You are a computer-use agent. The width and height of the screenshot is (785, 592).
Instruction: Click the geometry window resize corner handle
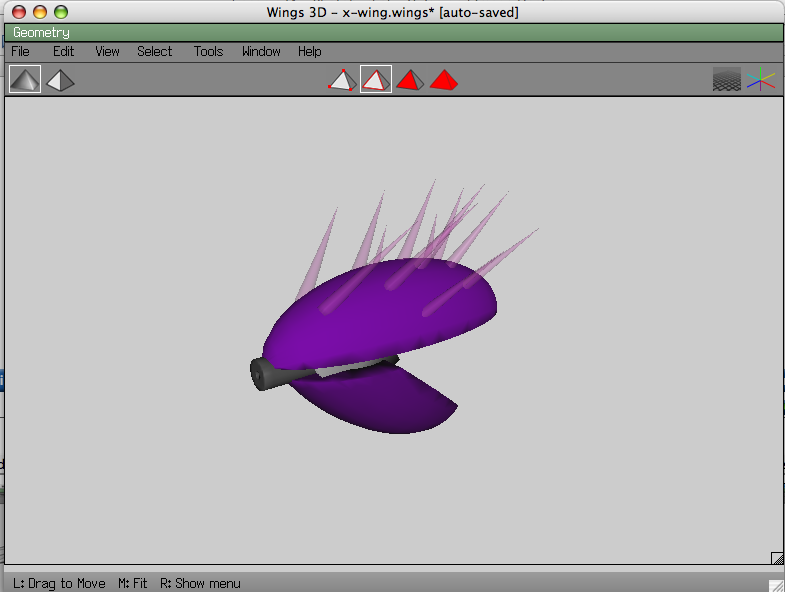(776, 558)
